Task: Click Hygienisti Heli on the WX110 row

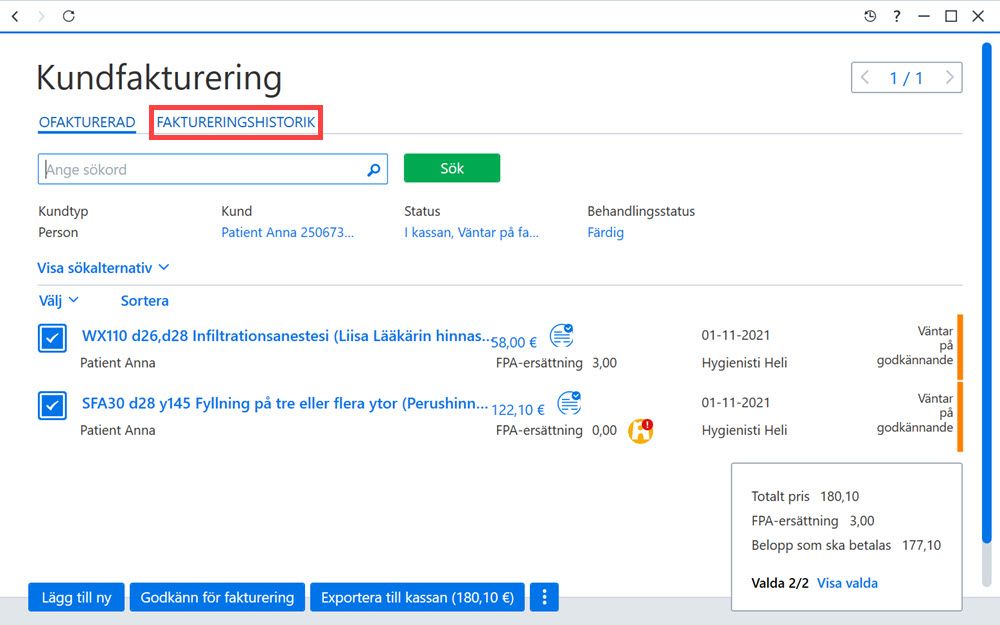Action: 744,363
